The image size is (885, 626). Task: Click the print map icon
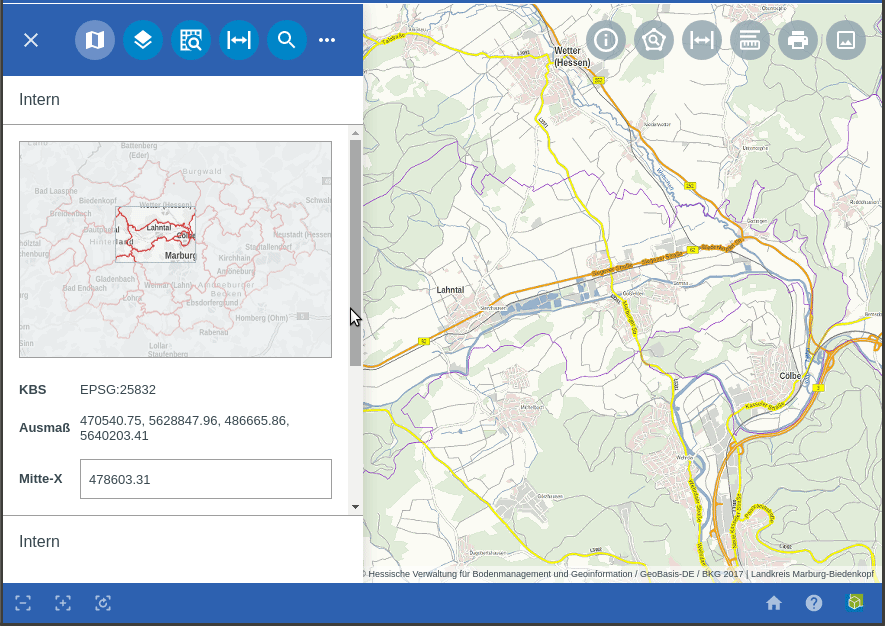click(798, 40)
